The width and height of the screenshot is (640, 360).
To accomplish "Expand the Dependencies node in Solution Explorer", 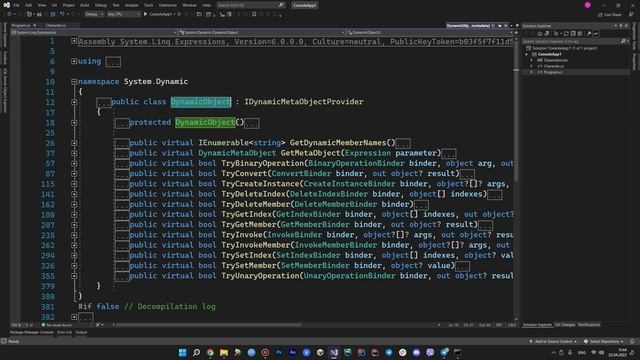I will point(531,60).
